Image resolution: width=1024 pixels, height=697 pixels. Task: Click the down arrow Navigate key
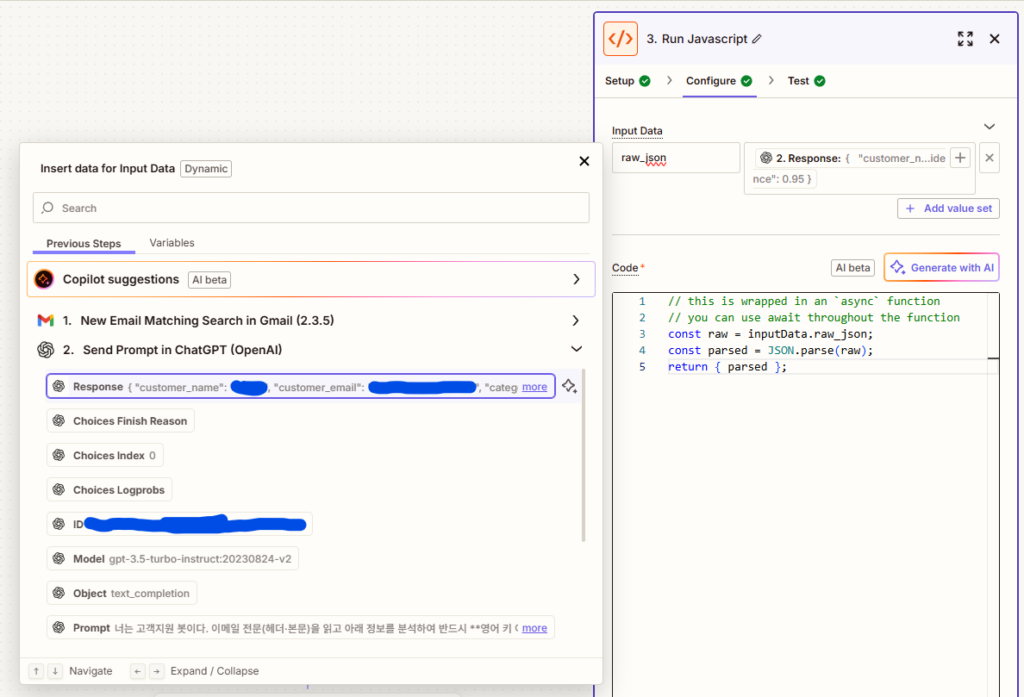[56, 671]
